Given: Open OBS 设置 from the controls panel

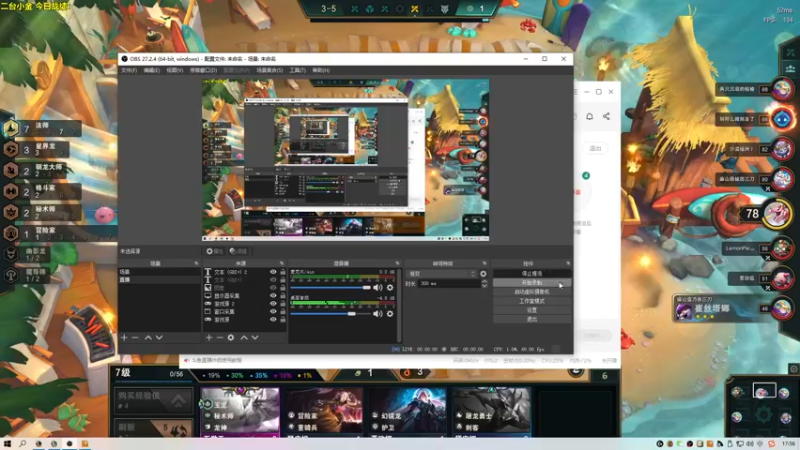Looking at the screenshot, I should pos(532,310).
